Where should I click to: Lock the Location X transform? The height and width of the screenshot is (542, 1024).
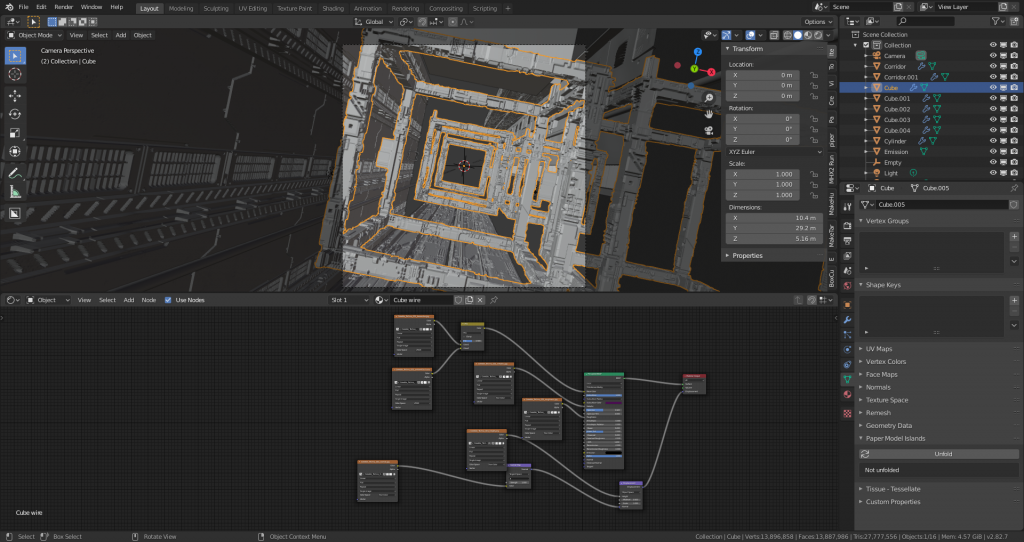(x=814, y=75)
